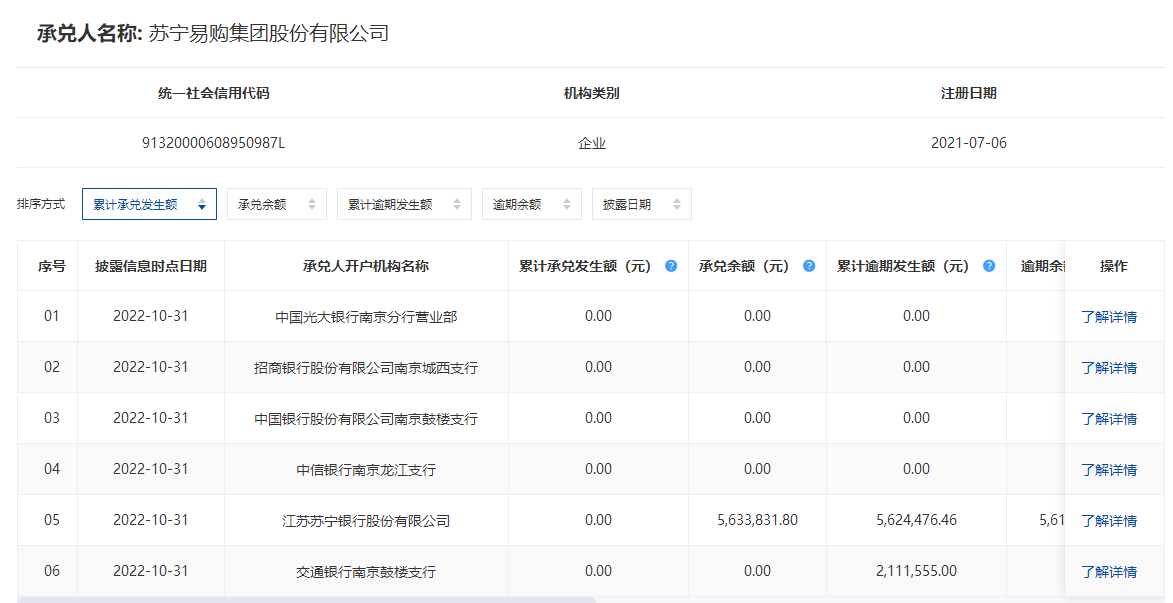Click amount 2,111,555.00
The image size is (1173, 603).
[916, 570]
